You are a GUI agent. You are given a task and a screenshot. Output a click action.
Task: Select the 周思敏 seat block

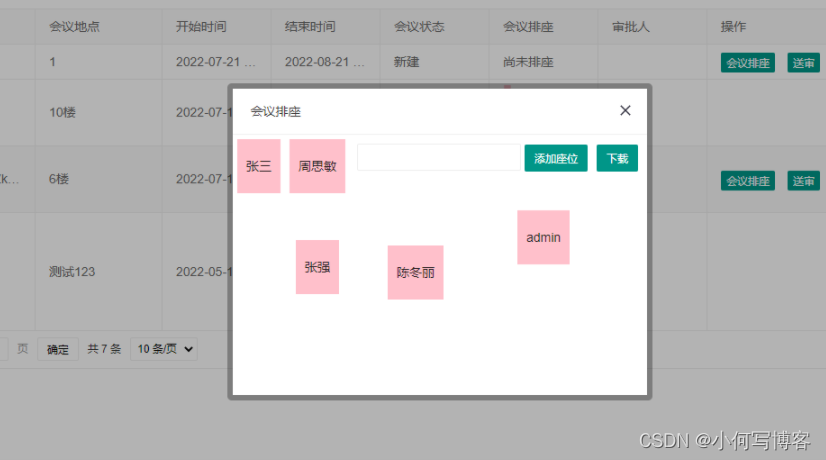click(x=317, y=166)
